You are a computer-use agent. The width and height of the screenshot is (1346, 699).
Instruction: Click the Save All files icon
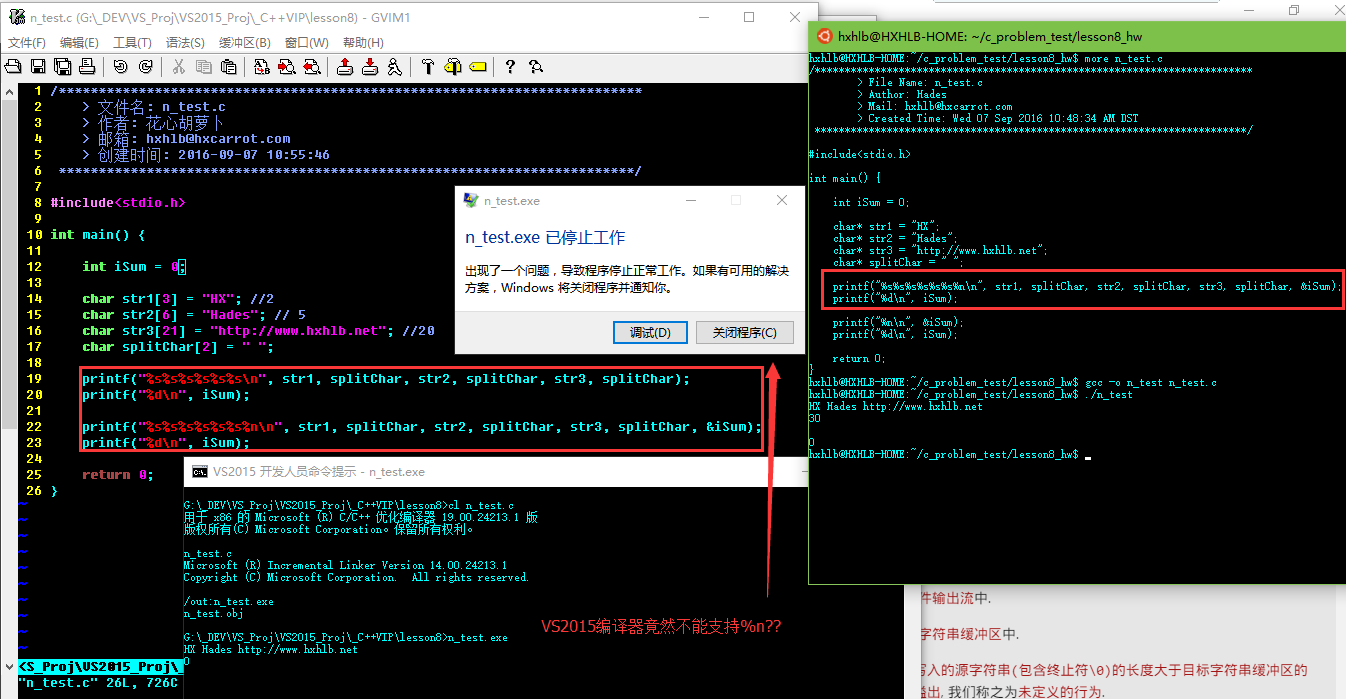62,67
